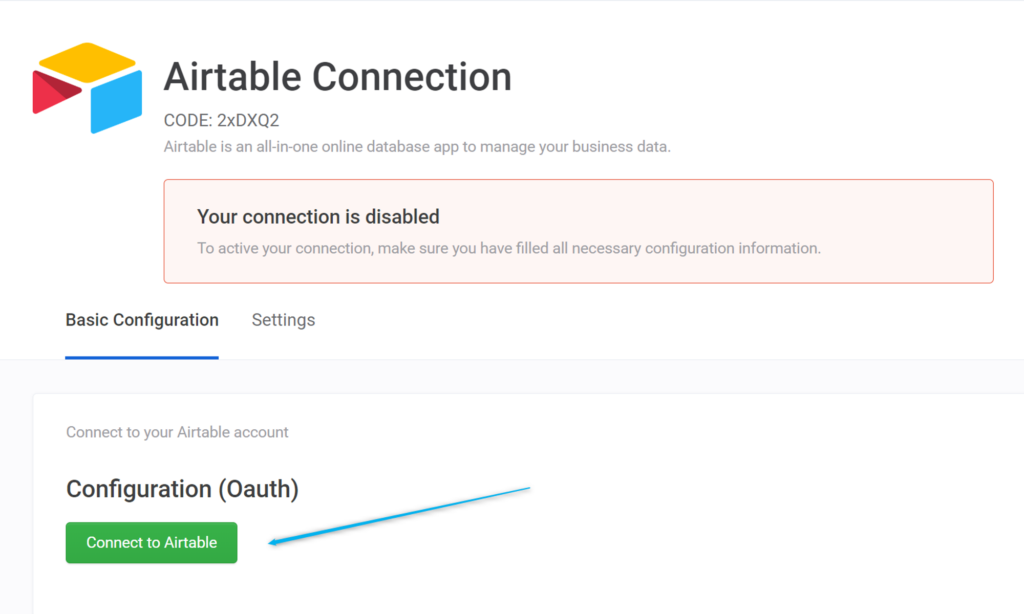Switch to the Settings tab
The height and width of the screenshot is (614, 1024).
(x=283, y=320)
